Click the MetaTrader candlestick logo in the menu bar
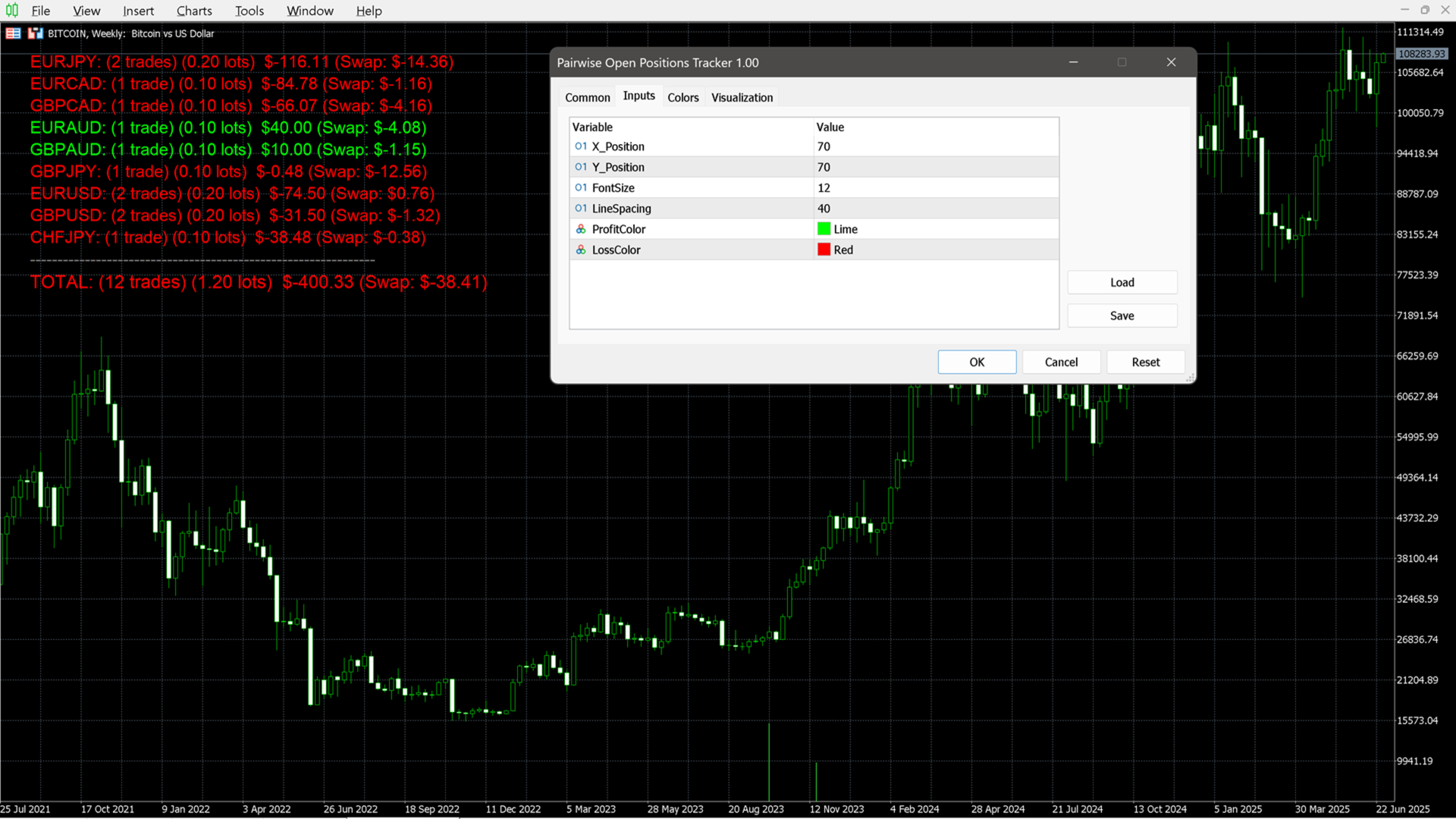Viewport: 1456px width, 819px height. (x=11, y=11)
